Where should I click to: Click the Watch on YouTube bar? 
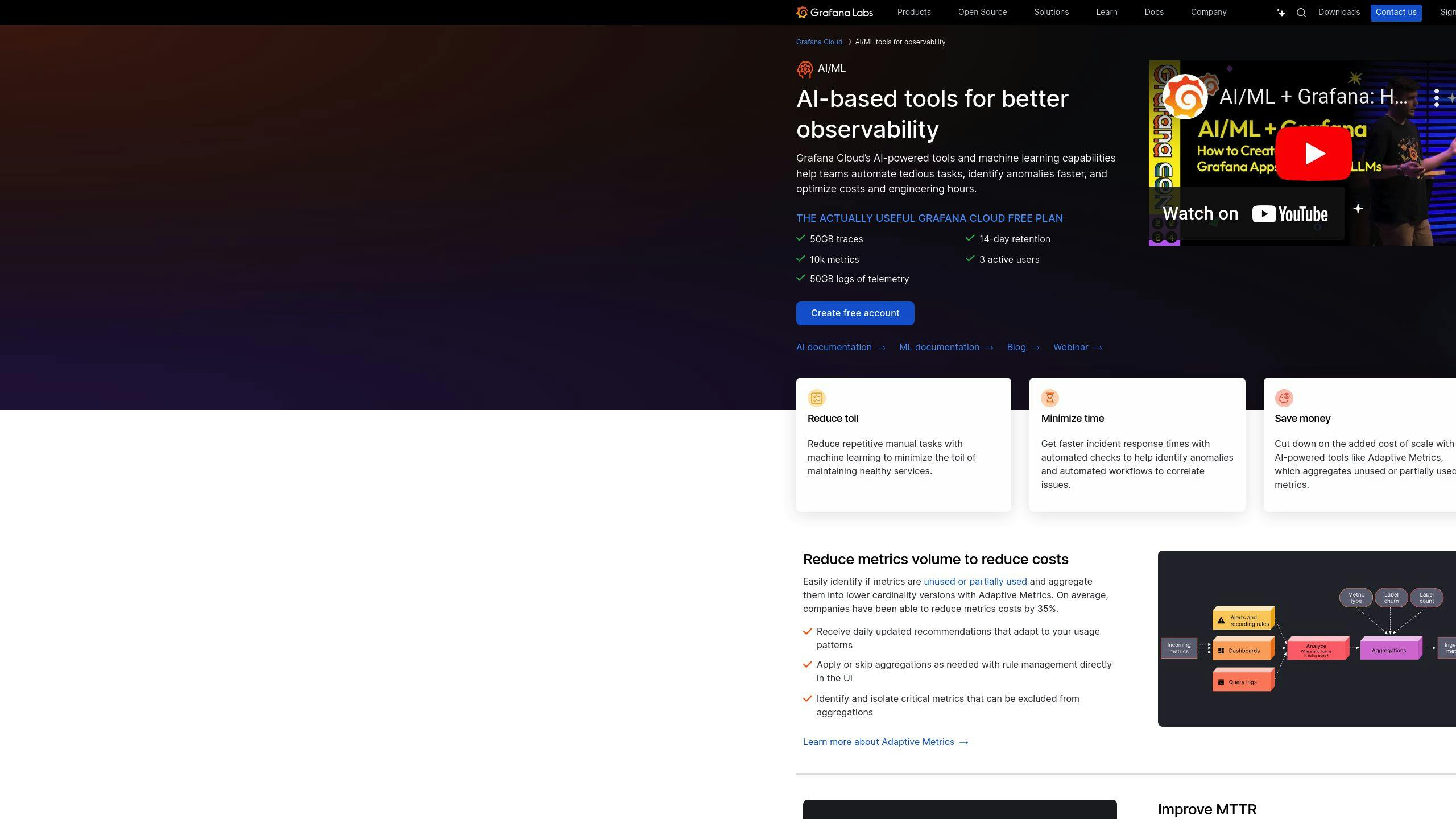click(x=1246, y=214)
